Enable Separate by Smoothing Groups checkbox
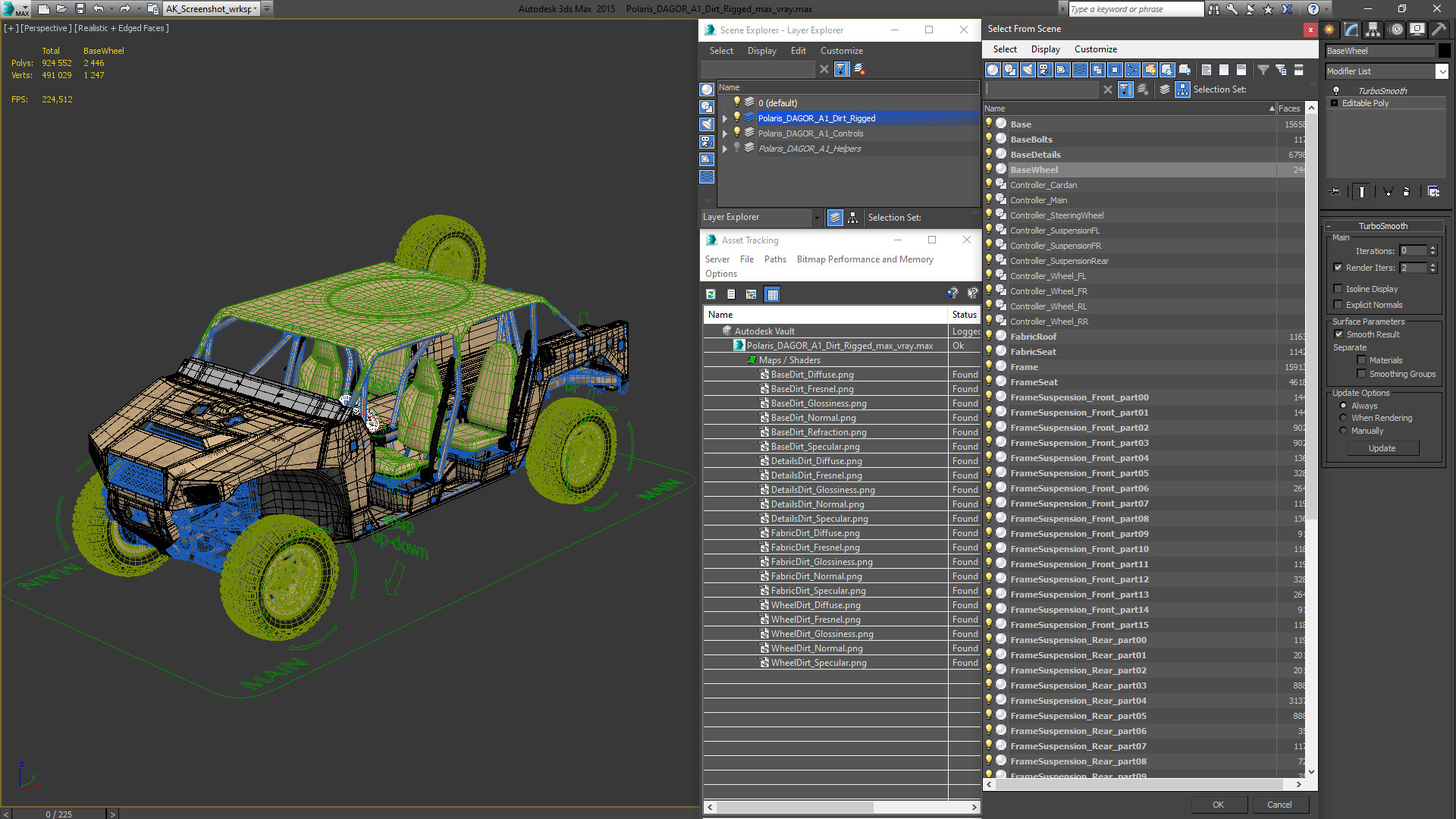1456x819 pixels. coord(1361,374)
